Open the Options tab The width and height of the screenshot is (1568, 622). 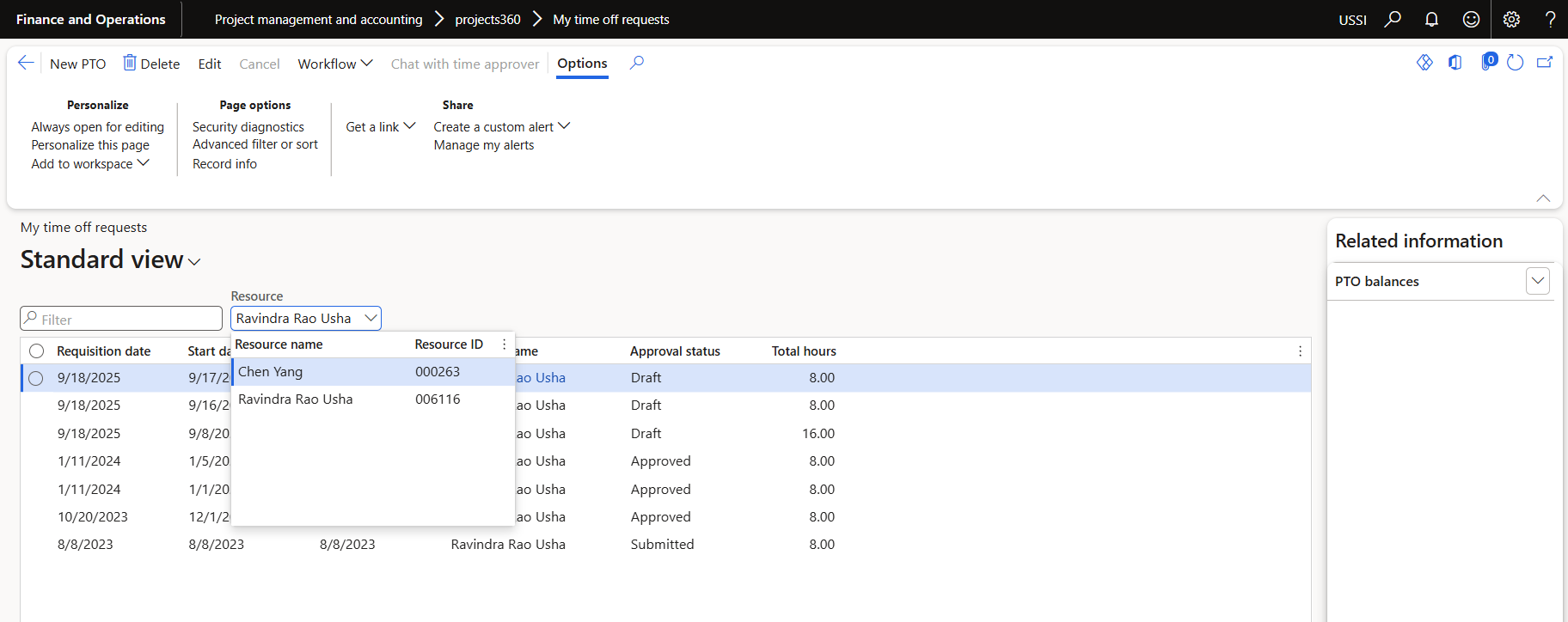point(582,64)
